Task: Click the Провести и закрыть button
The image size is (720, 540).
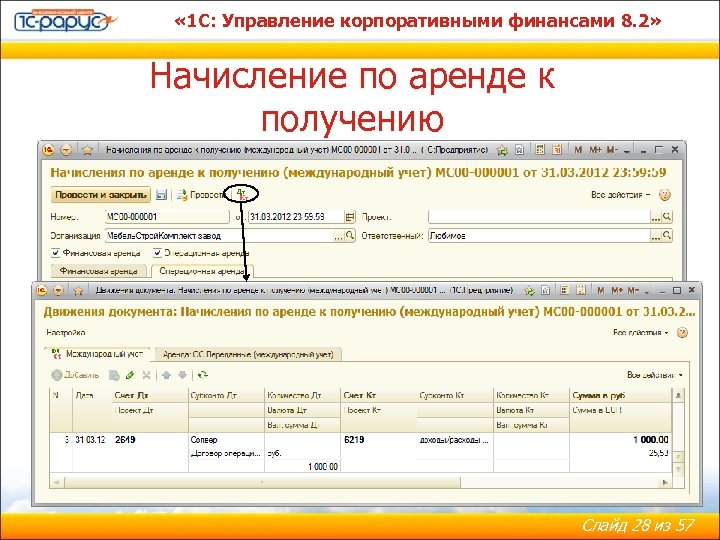Action: pos(101,195)
